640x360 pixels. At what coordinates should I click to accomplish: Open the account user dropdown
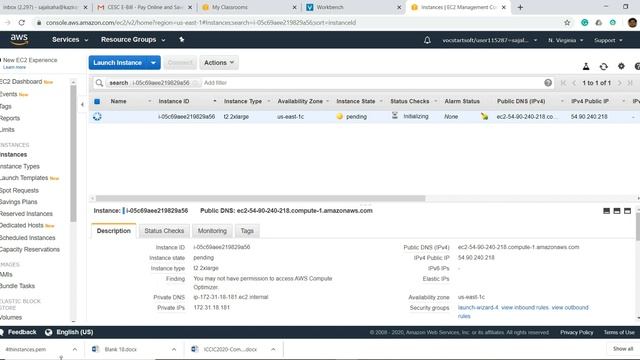[489, 40]
